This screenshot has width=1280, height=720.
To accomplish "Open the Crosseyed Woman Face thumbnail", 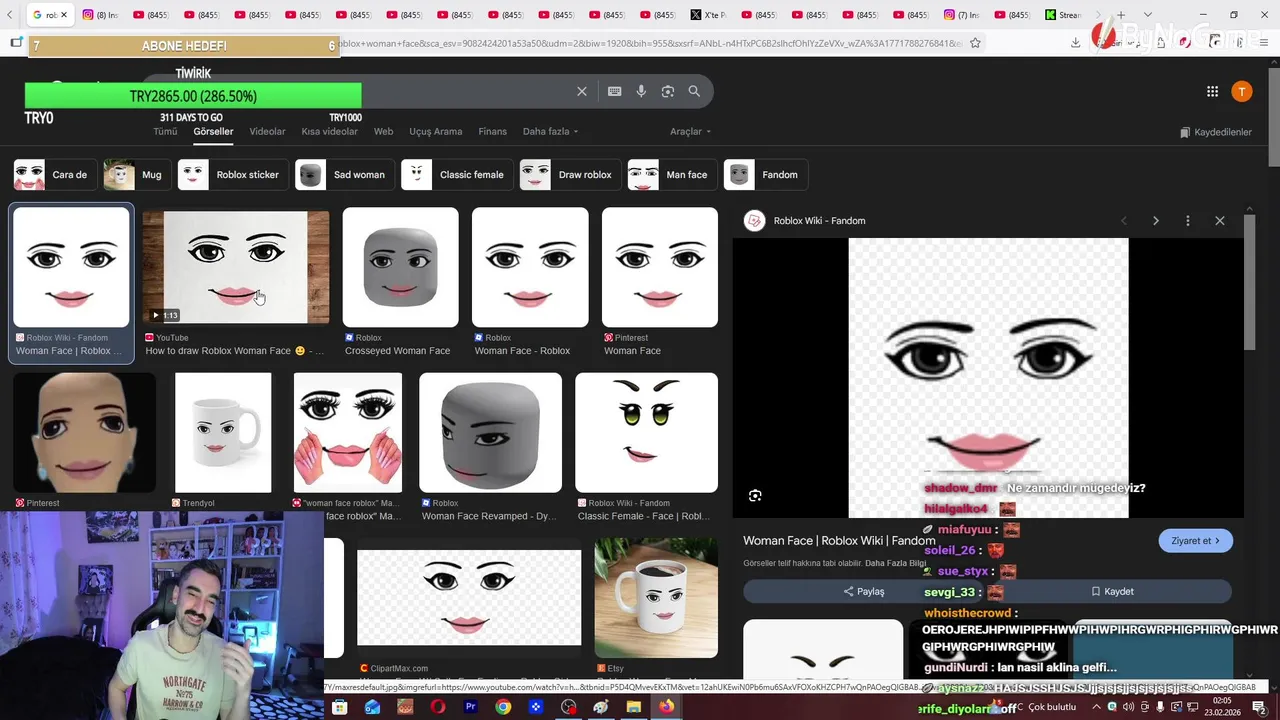I will (x=400, y=267).
